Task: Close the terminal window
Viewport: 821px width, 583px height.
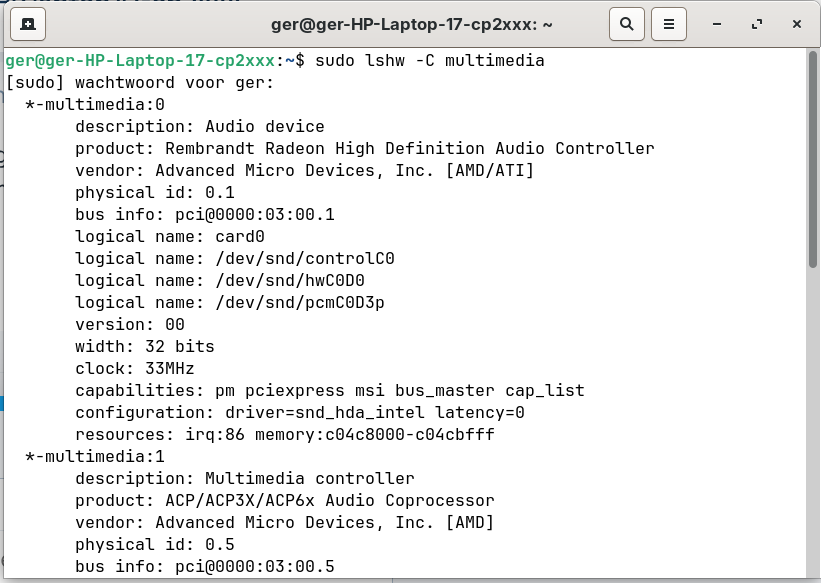Action: point(796,23)
